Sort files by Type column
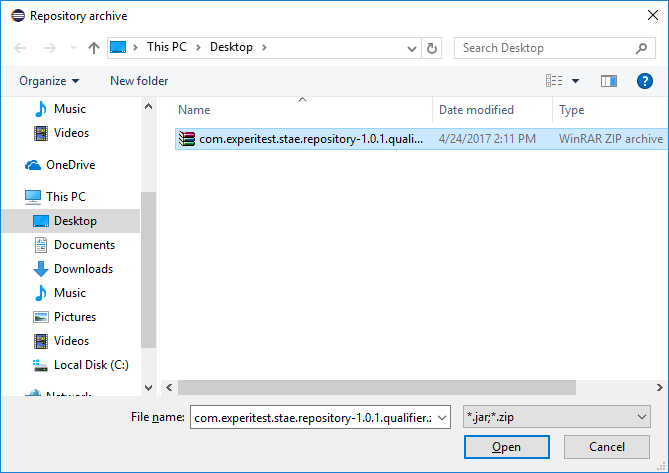The height and width of the screenshot is (473, 669). pyautogui.click(x=572, y=110)
